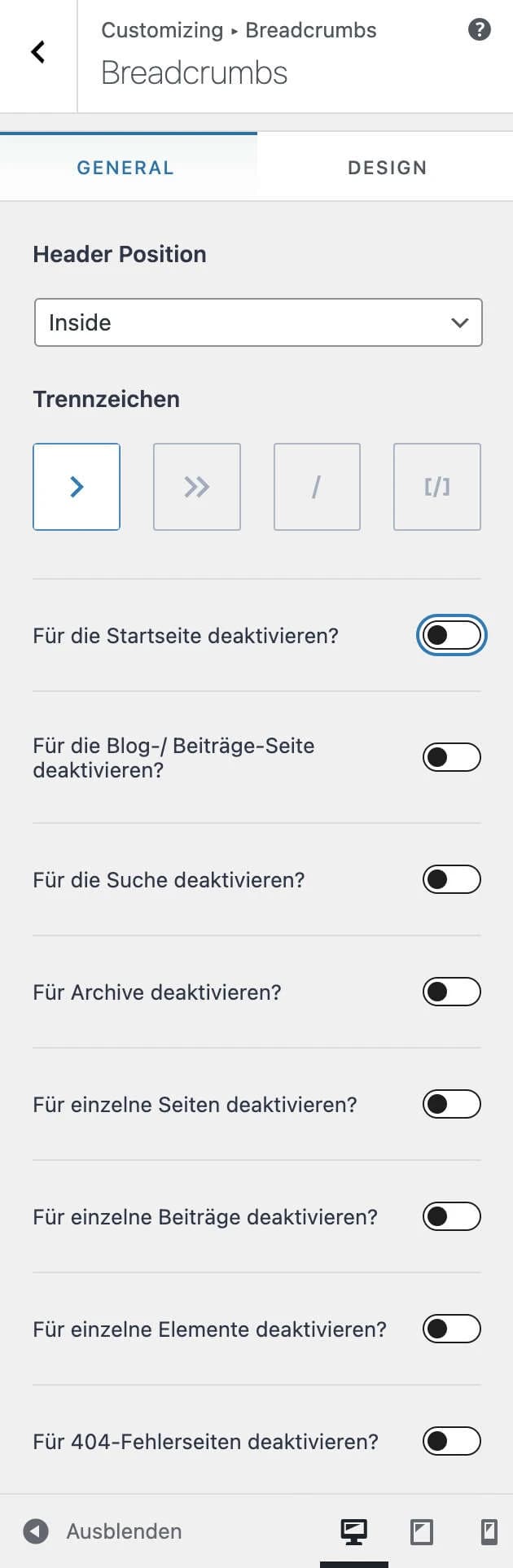Click the Ausblenden collapse button
The image size is (513, 1568).
[103, 1531]
